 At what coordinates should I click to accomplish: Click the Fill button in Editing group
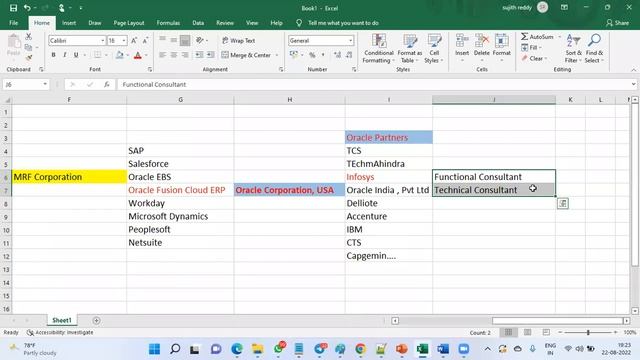pos(531,48)
